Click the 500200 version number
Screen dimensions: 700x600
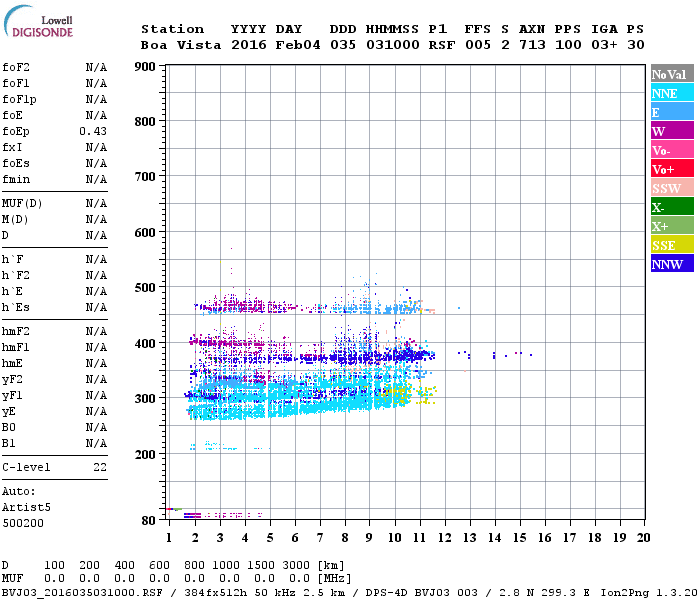(x=23, y=523)
